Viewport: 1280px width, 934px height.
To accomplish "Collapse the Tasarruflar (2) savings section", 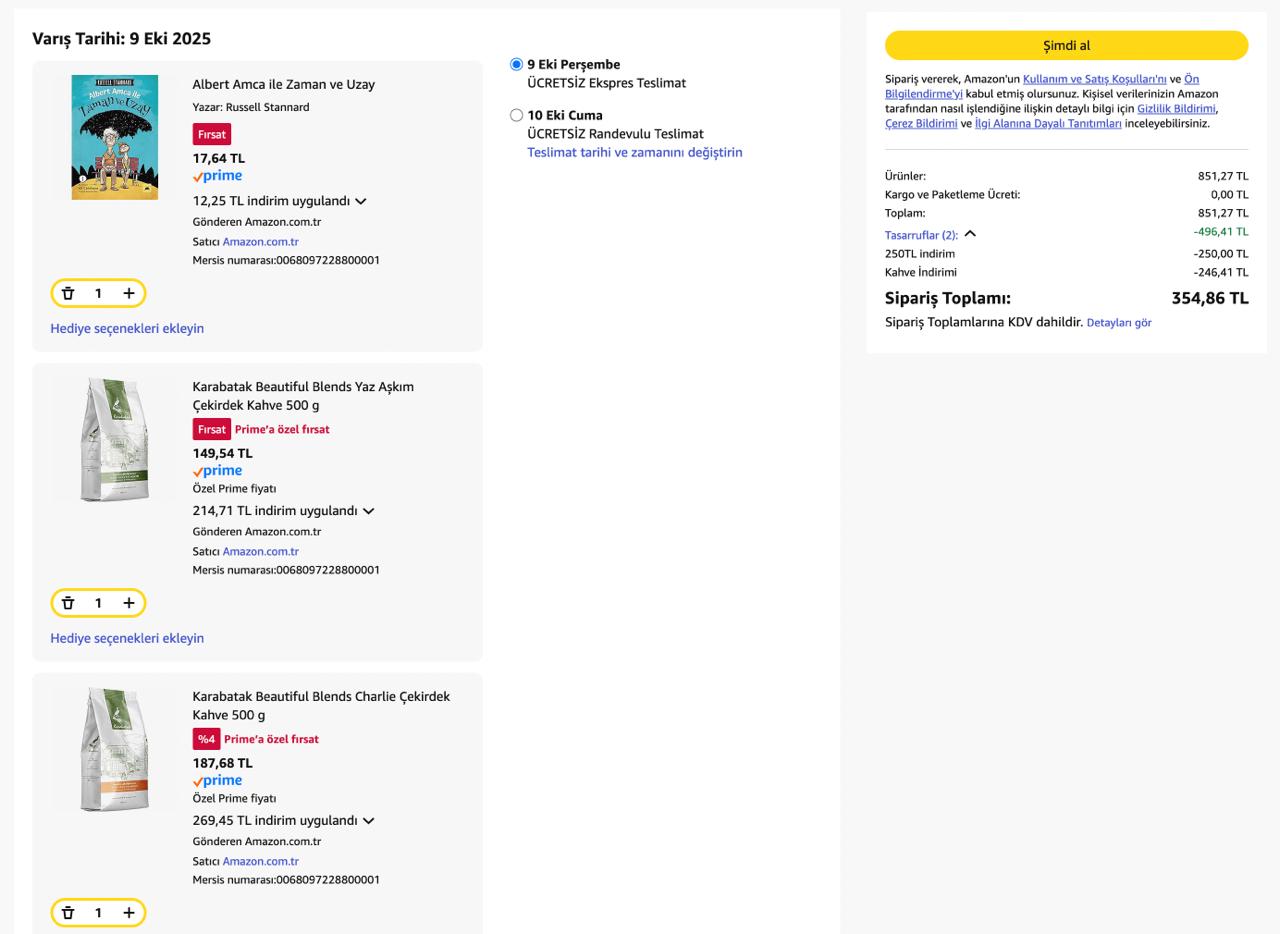I will [970, 235].
